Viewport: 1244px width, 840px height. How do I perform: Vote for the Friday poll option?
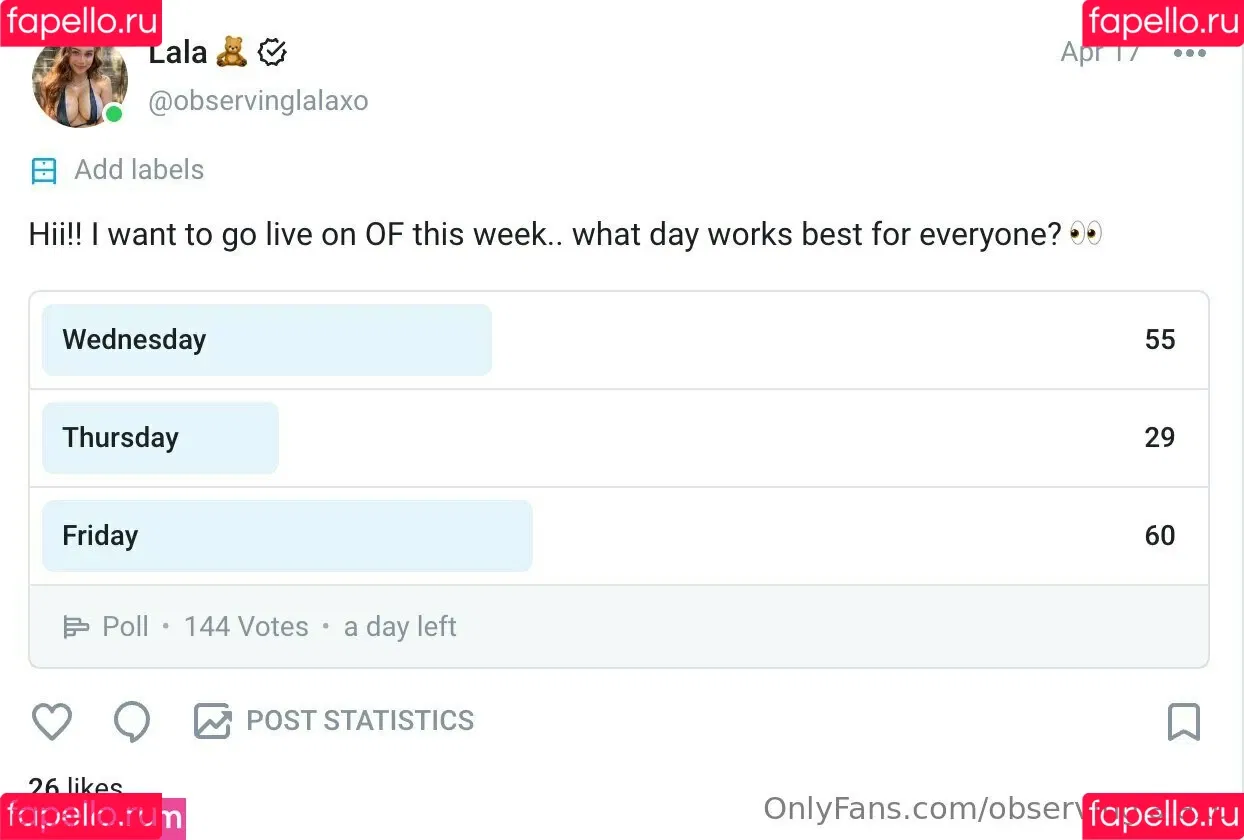(619, 536)
